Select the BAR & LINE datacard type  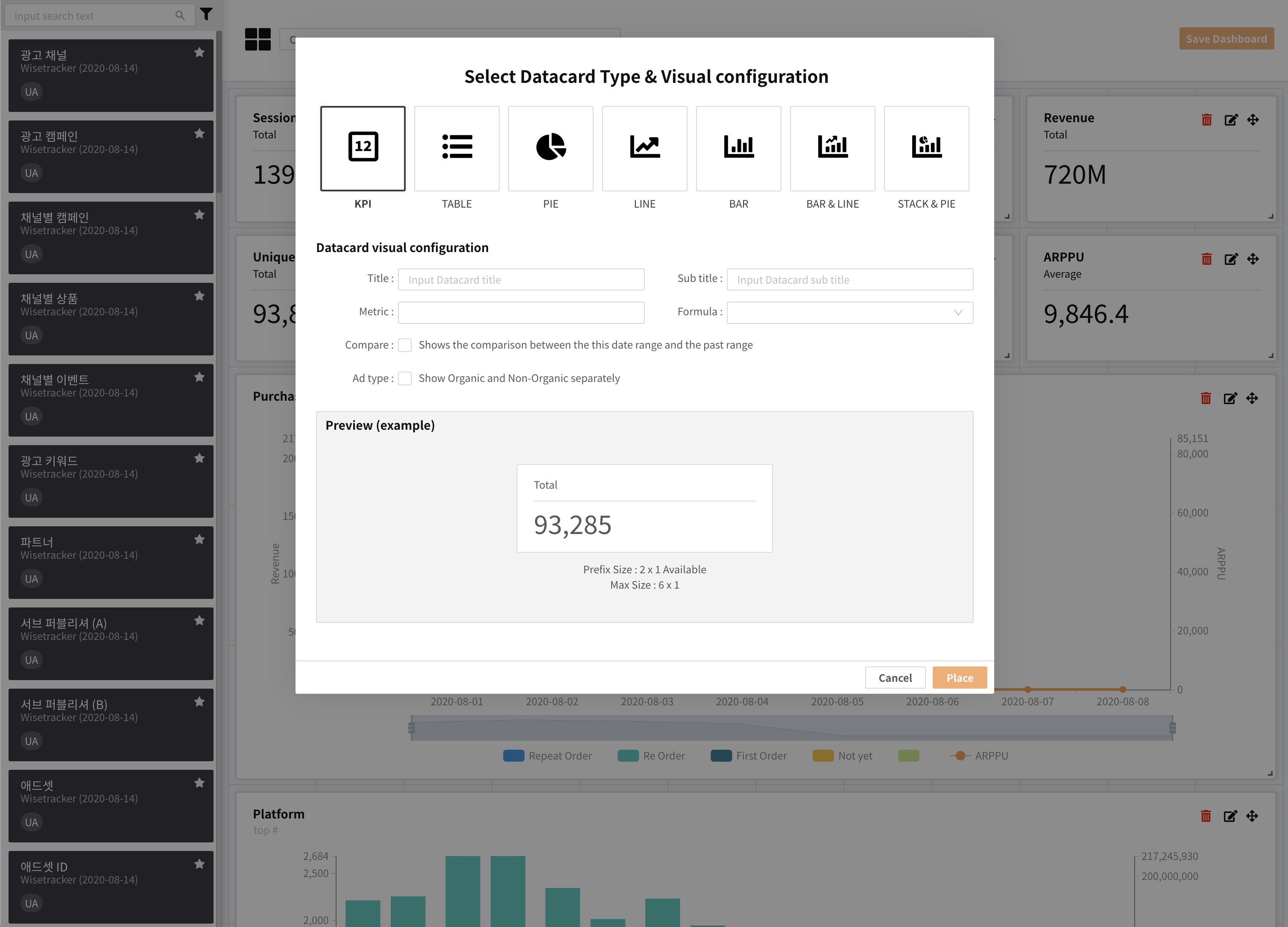(x=832, y=148)
